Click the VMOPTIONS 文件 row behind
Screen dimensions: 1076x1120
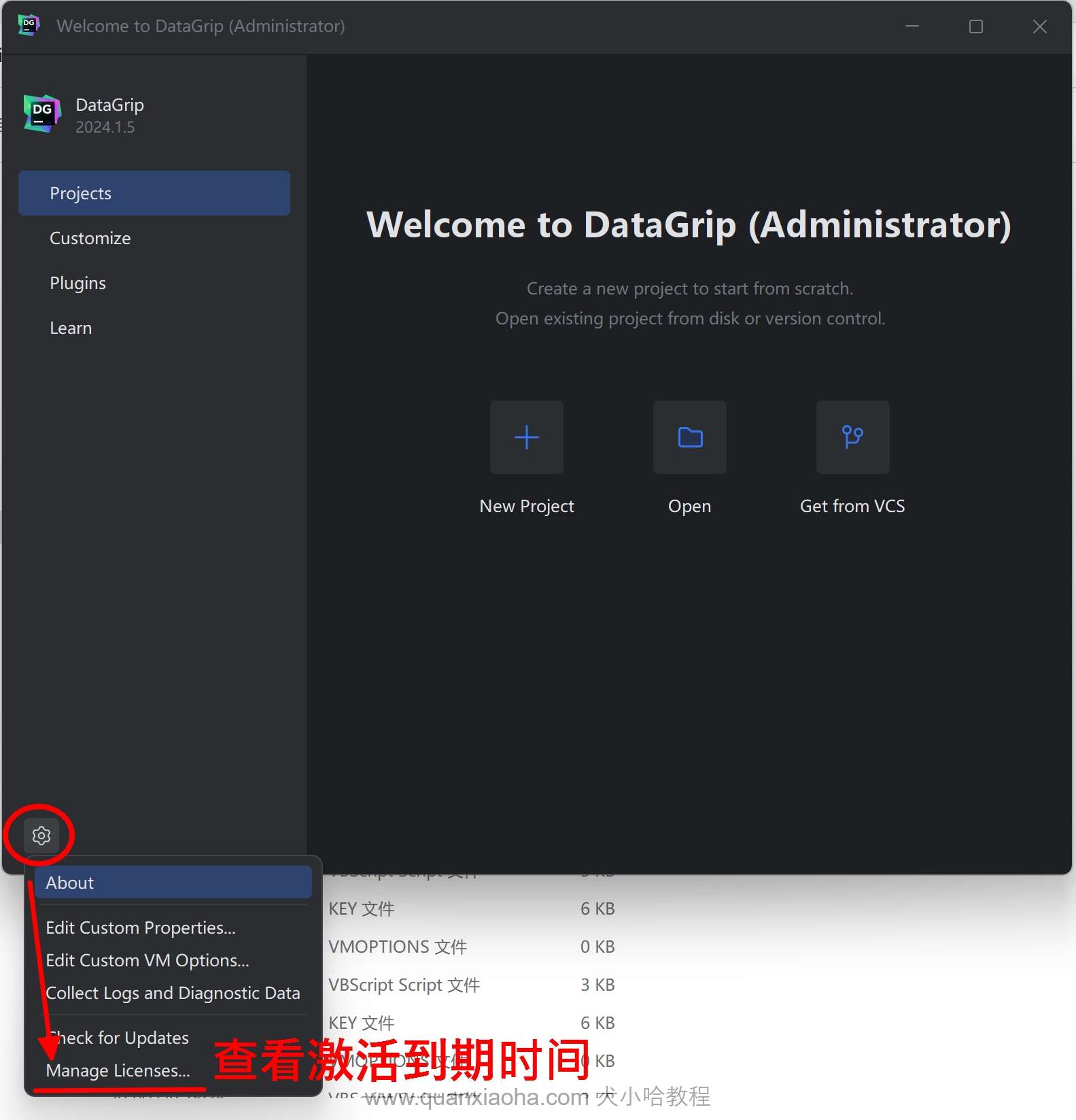pyautogui.click(x=472, y=947)
